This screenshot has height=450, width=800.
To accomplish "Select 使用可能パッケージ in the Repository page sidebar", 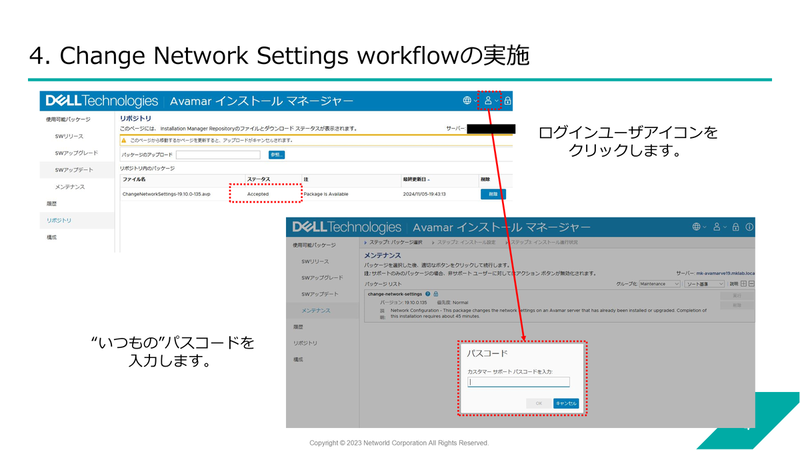I will tap(68, 119).
